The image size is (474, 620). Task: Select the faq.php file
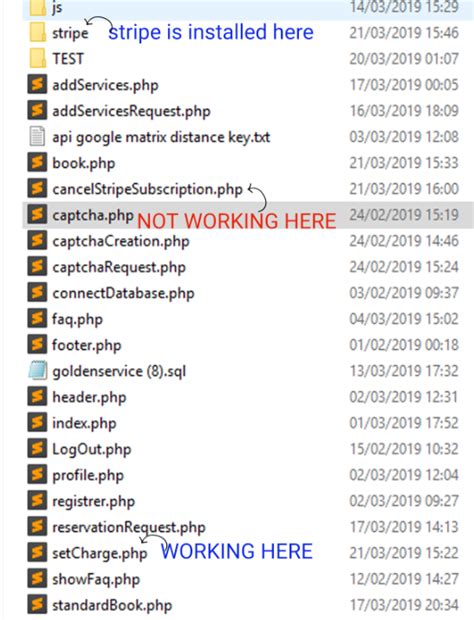coord(77,319)
